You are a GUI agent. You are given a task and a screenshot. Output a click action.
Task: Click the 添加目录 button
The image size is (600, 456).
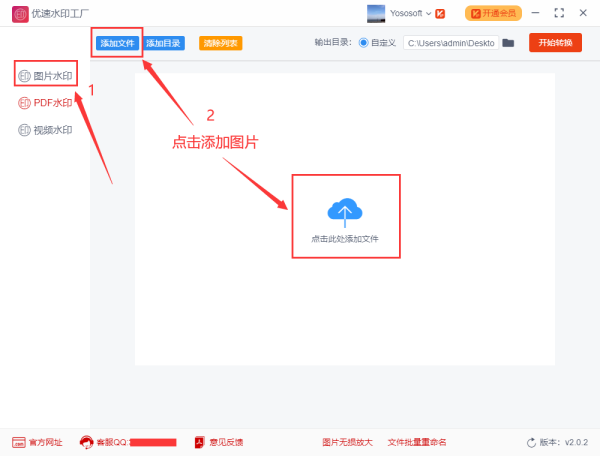coord(163,43)
